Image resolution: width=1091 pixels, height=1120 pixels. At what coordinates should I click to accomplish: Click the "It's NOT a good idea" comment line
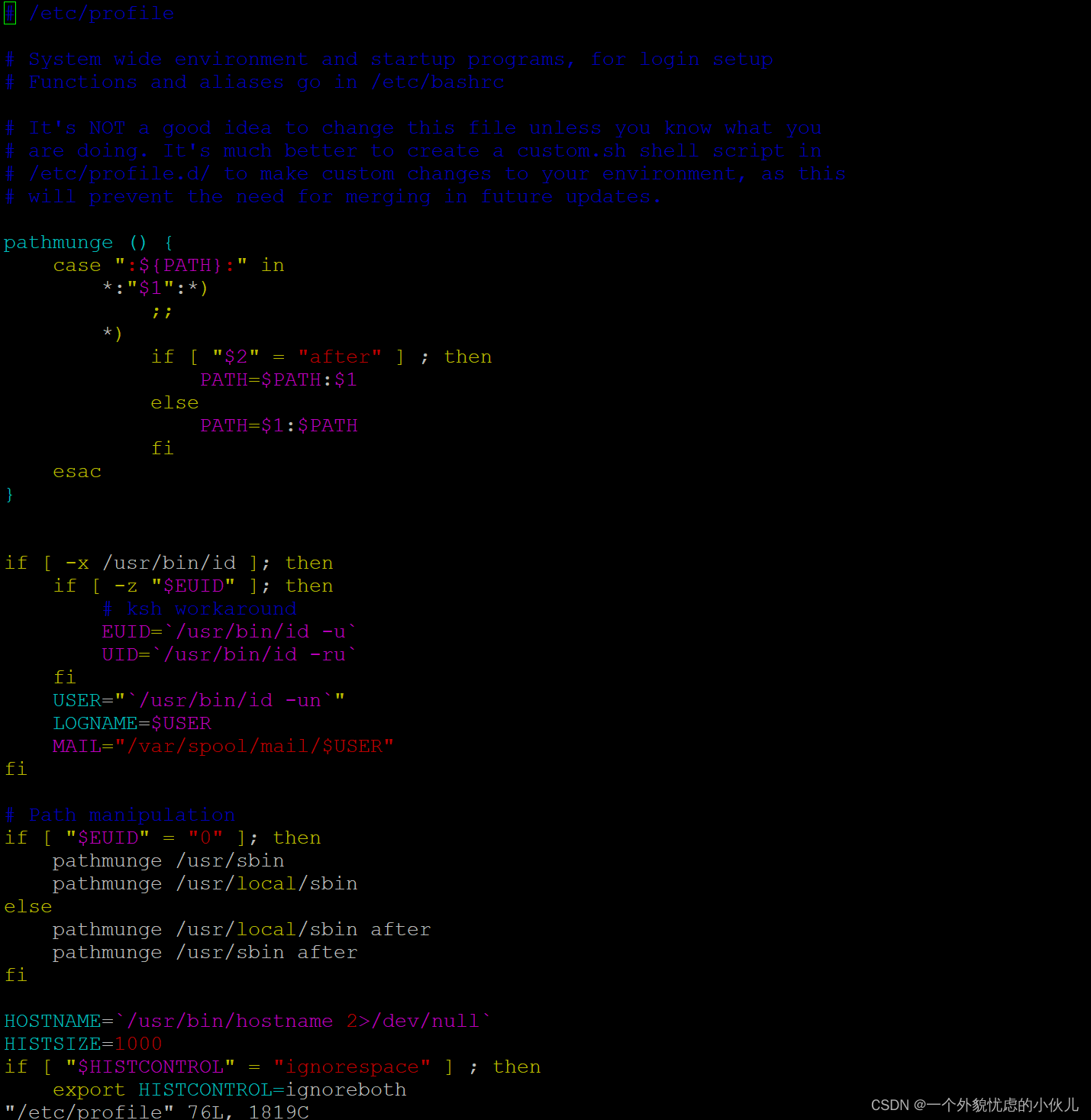[x=413, y=128]
